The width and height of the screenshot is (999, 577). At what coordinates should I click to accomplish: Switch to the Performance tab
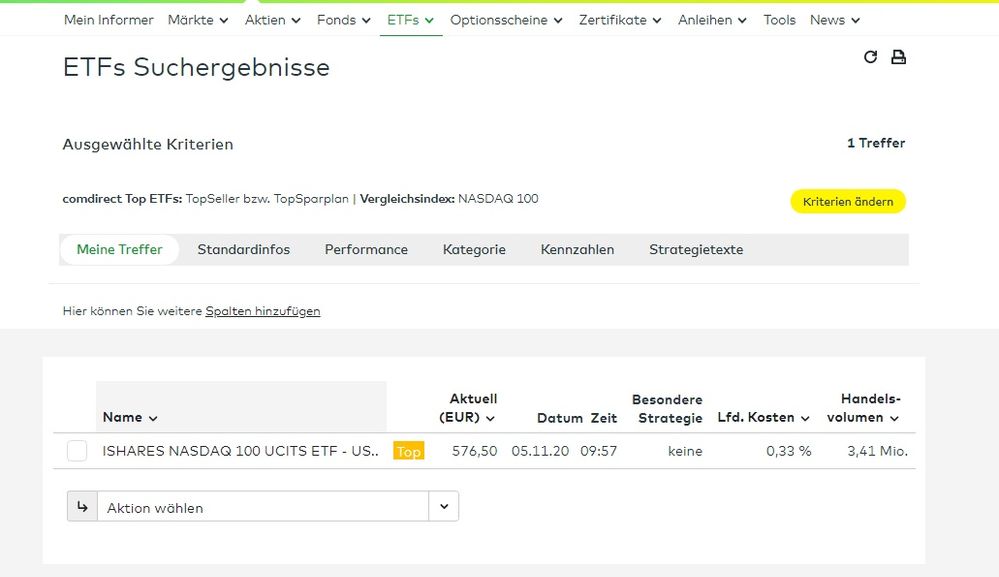[366, 249]
